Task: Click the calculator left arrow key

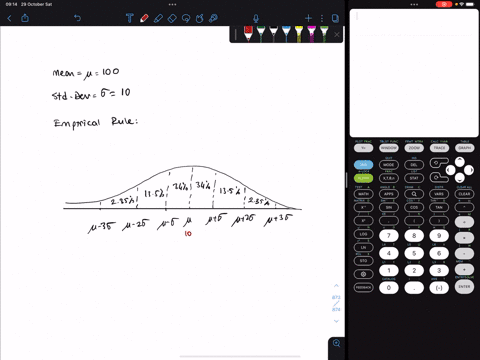Action: pos(450,170)
